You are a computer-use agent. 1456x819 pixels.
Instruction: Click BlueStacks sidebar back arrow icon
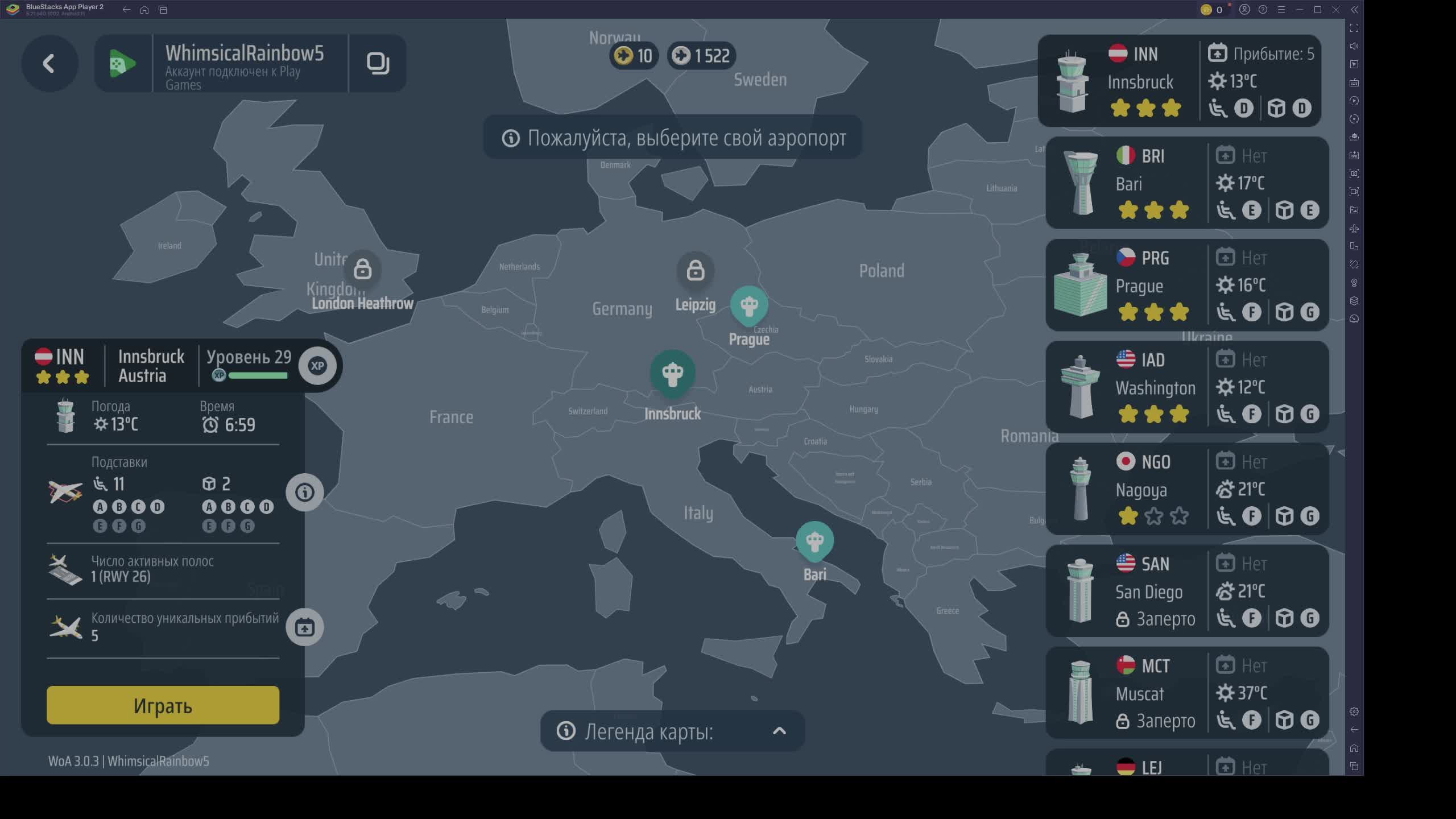point(1354,730)
